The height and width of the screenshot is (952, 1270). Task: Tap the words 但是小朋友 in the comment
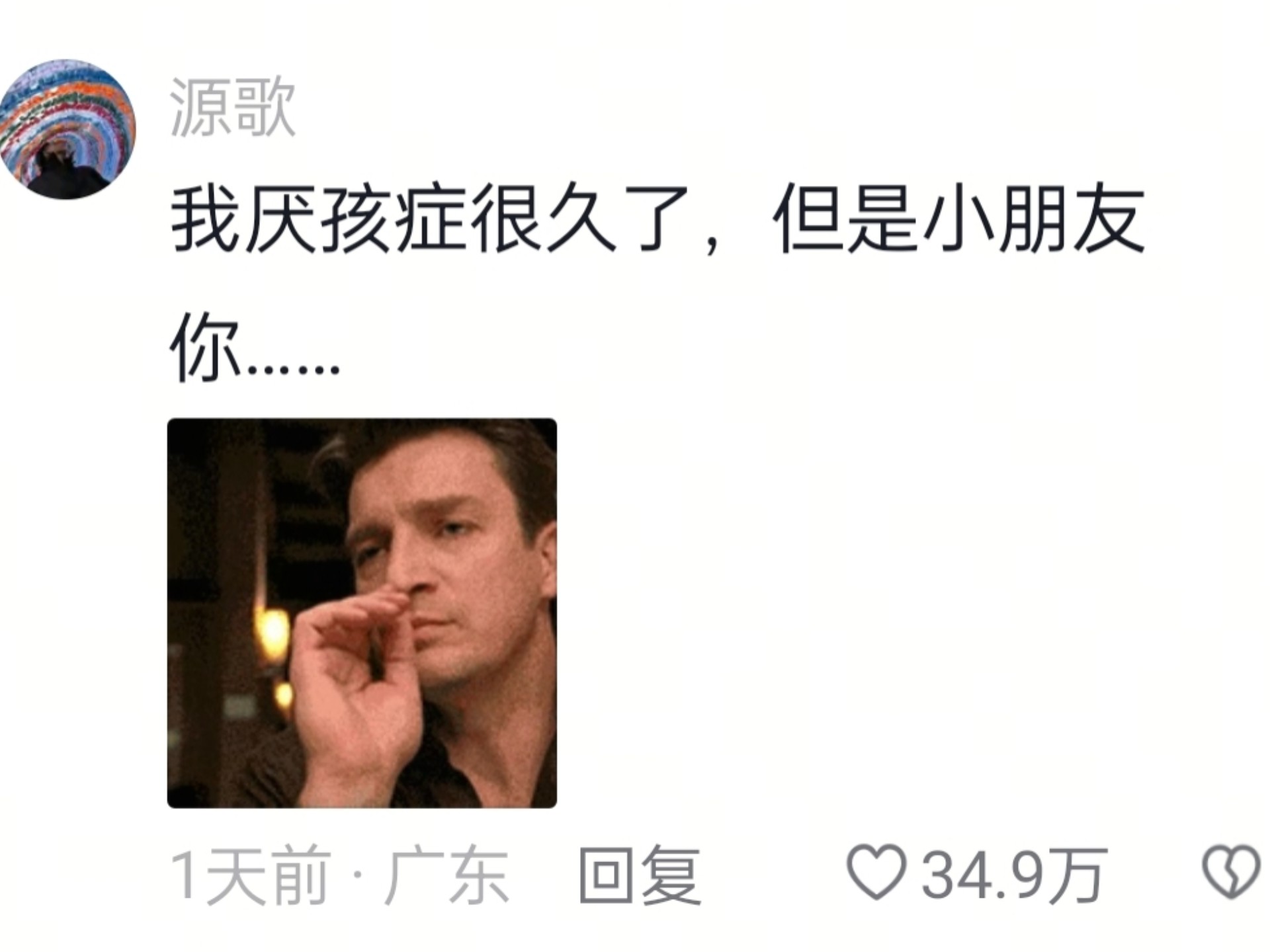958,219
